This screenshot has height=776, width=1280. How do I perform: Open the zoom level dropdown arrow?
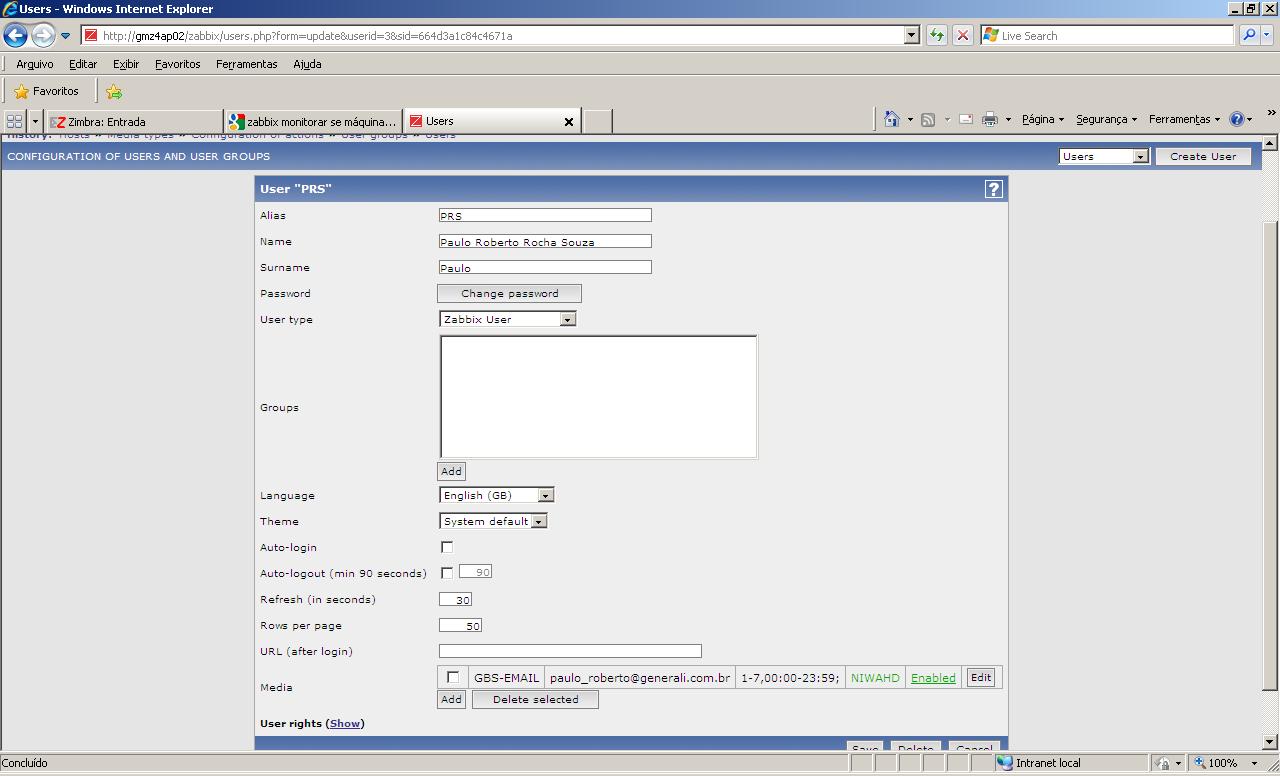coord(1254,763)
